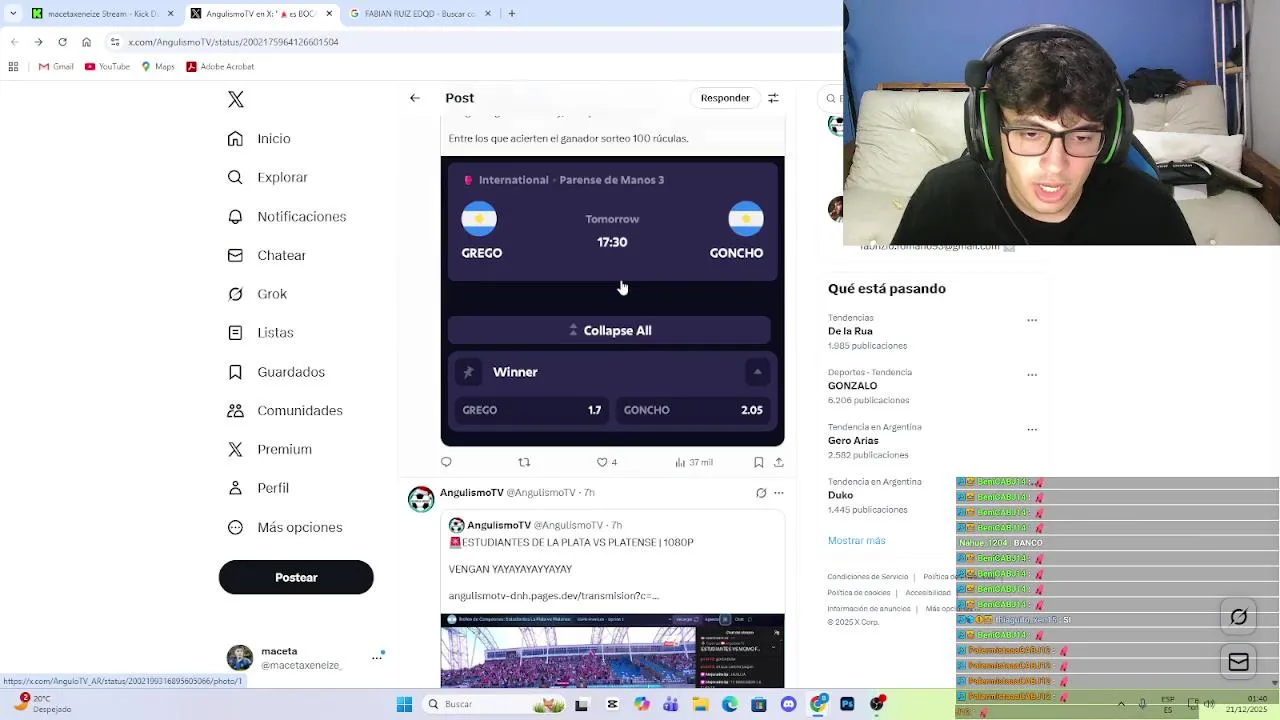This screenshot has height=720, width=1280.
Task: Go back in browser history
Action: [x=14, y=42]
